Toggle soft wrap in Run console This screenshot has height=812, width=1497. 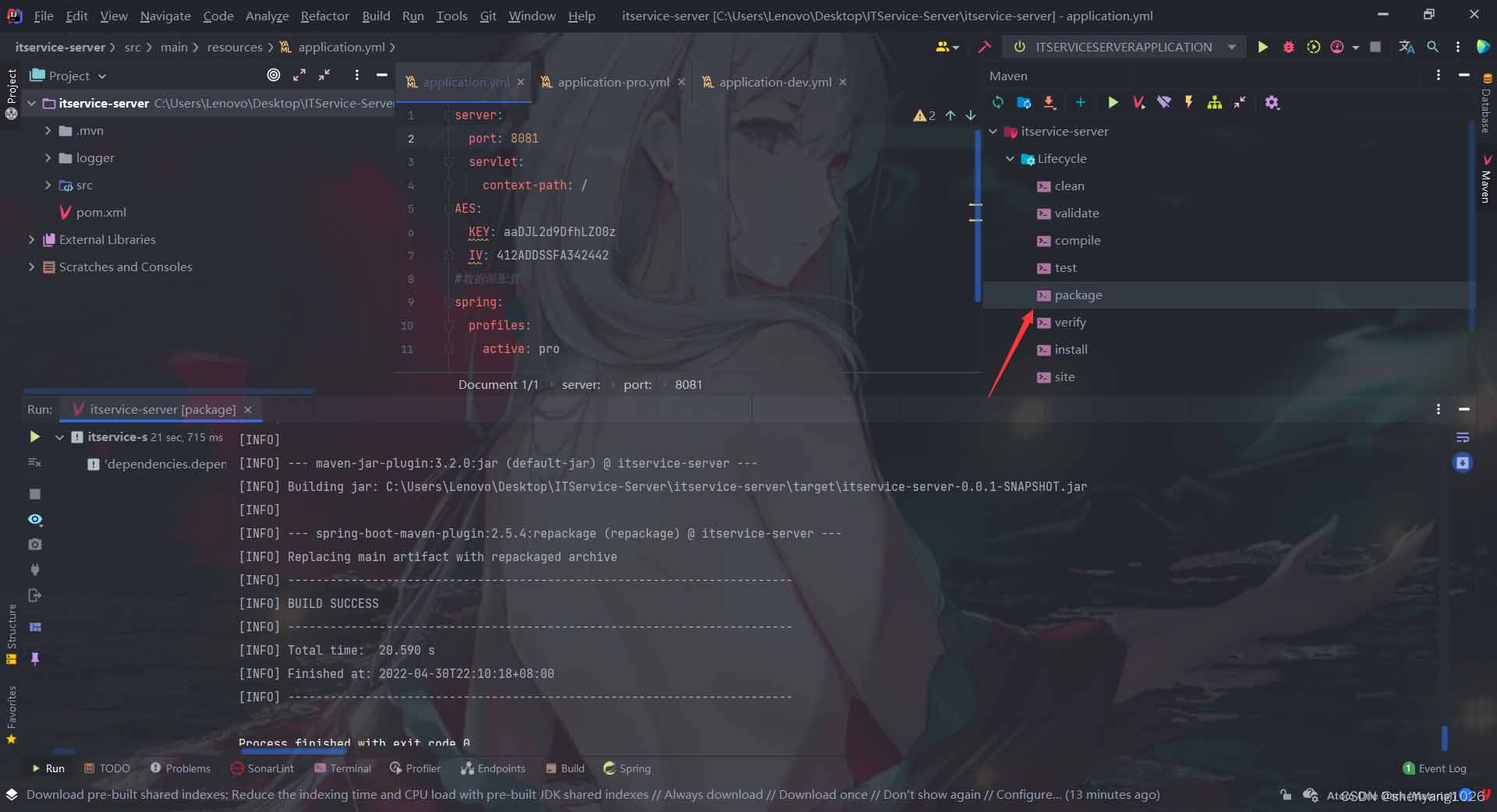(x=1463, y=436)
